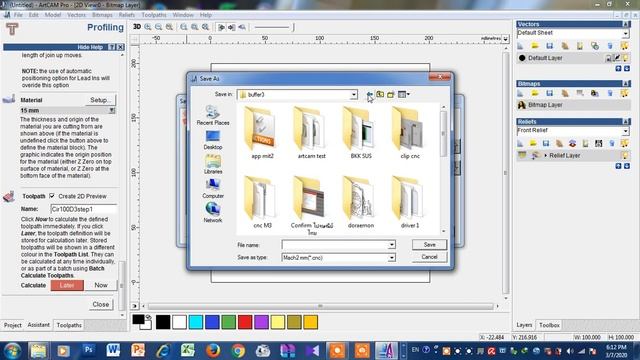Screen dimensions: 640x360
Task: Open the Front Relief dropdown
Action: coord(626,131)
